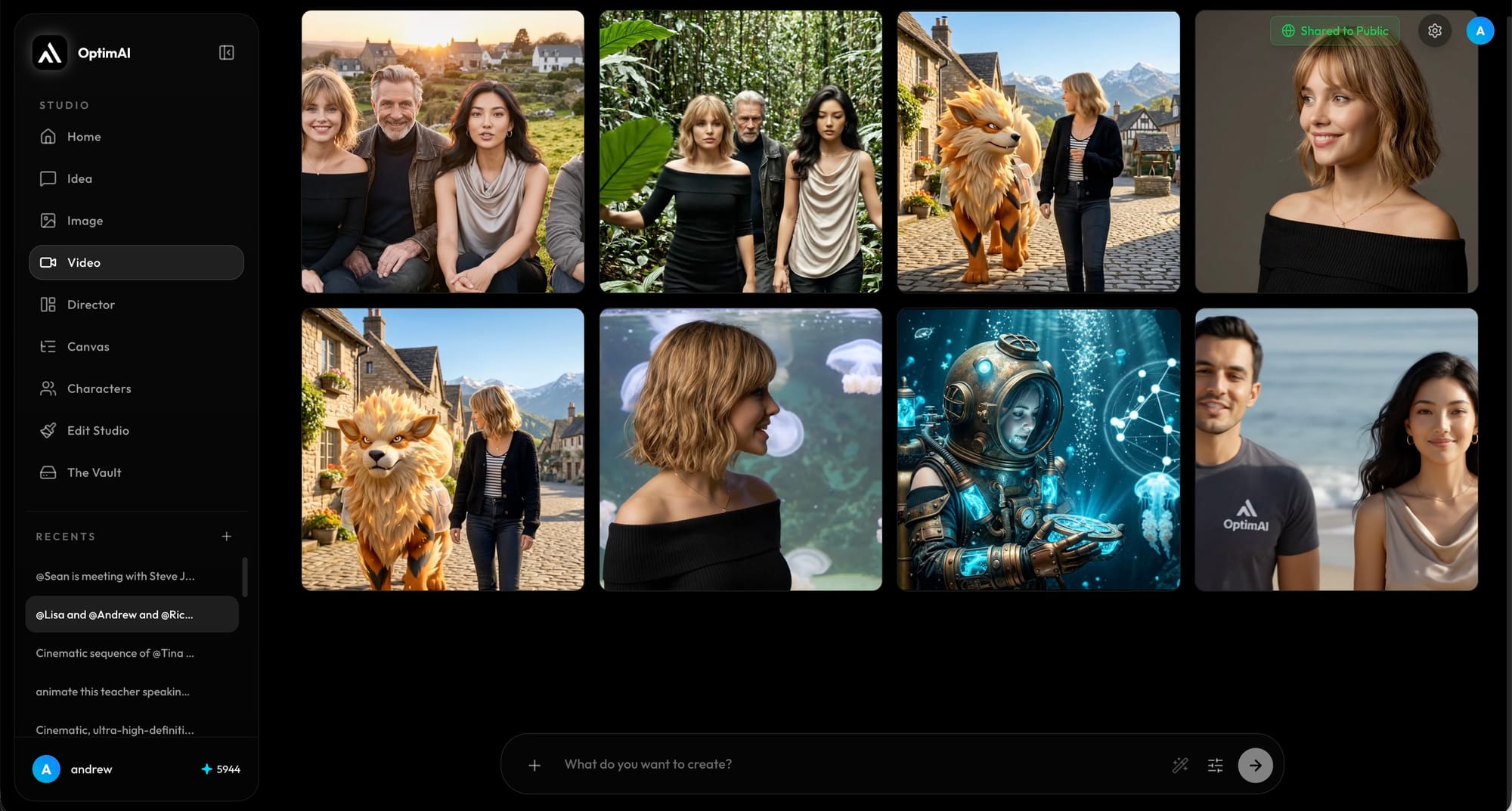Open Edit Studio
This screenshot has height=811, width=1512.
point(136,430)
